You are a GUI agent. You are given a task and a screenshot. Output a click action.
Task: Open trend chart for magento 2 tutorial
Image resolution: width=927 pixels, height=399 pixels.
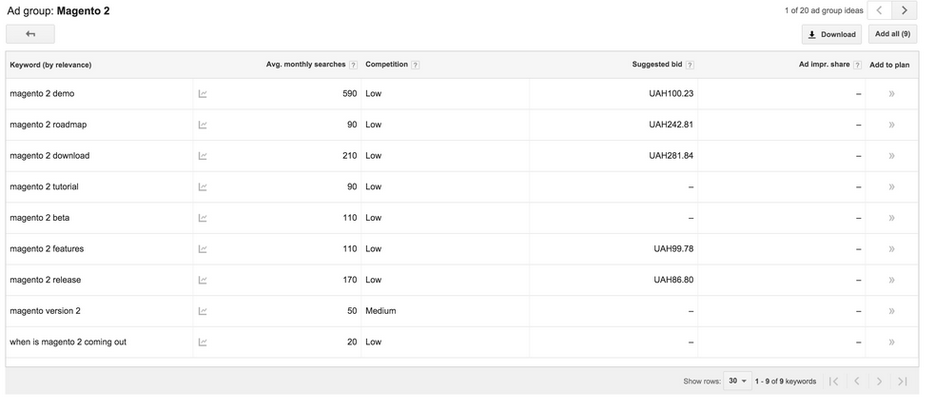click(203, 187)
